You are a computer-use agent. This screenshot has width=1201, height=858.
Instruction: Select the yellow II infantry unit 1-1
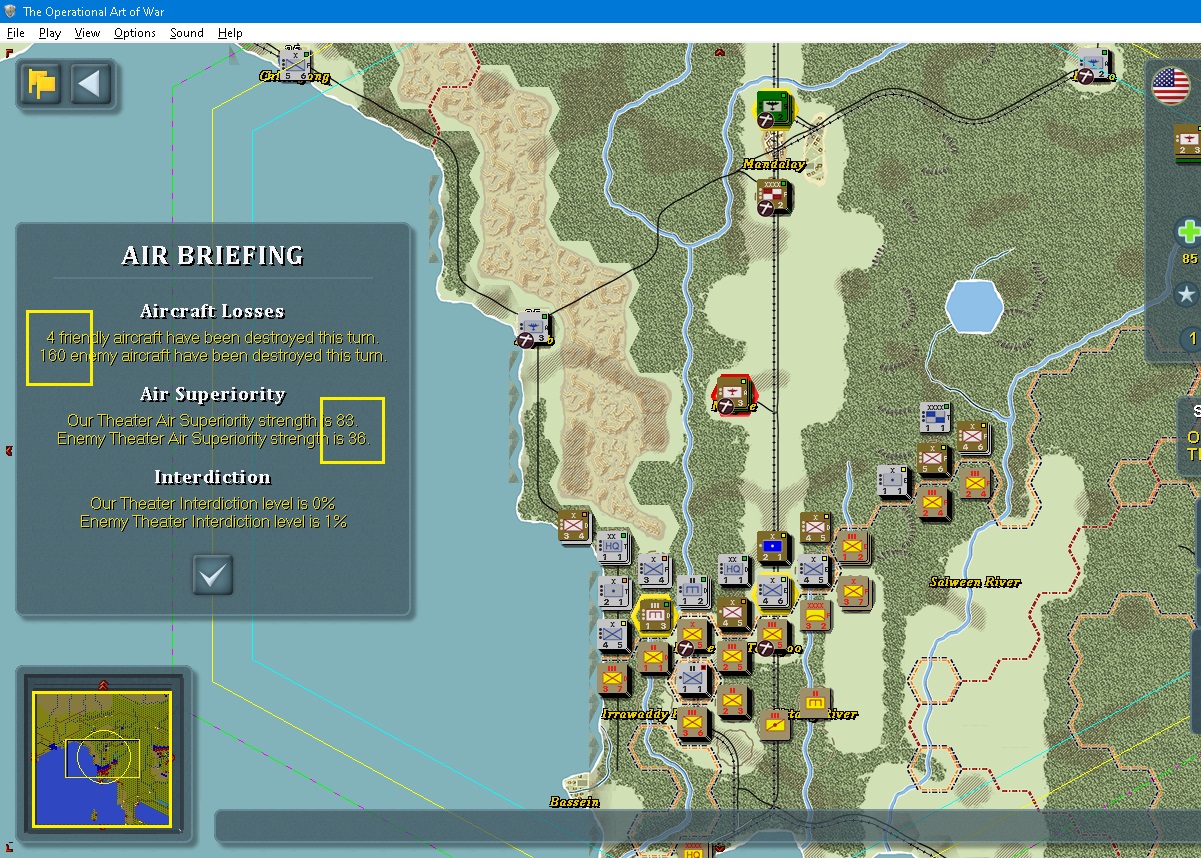pos(653,658)
